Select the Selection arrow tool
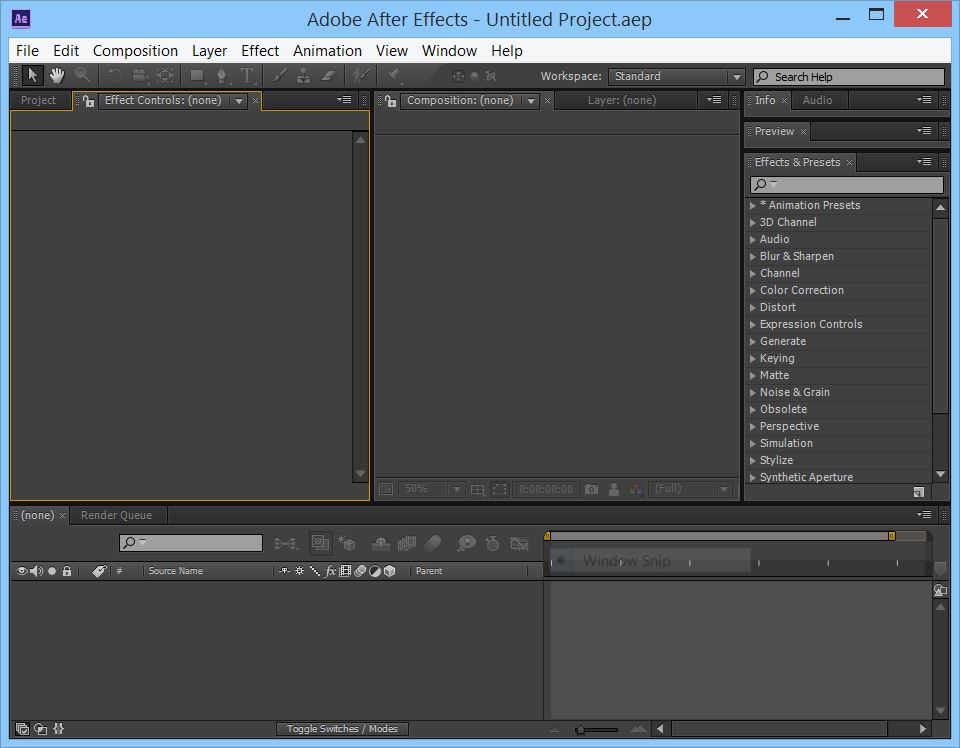The height and width of the screenshot is (748, 960). [32, 76]
